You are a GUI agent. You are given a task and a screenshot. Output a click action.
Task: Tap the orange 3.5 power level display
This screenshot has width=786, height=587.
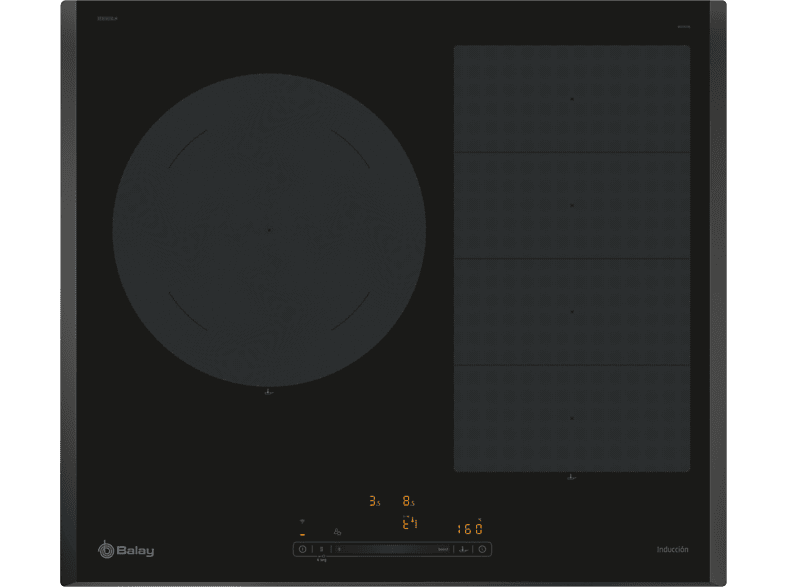pos(374,501)
